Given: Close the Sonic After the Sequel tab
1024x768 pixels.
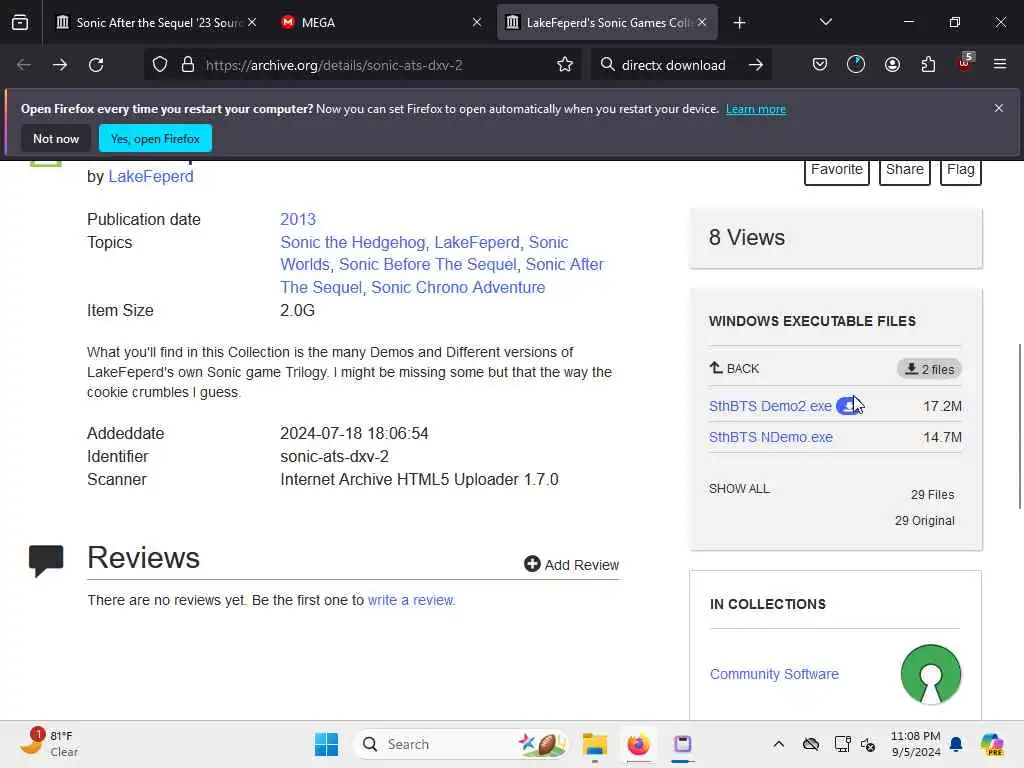Looking at the screenshot, I should 251,22.
